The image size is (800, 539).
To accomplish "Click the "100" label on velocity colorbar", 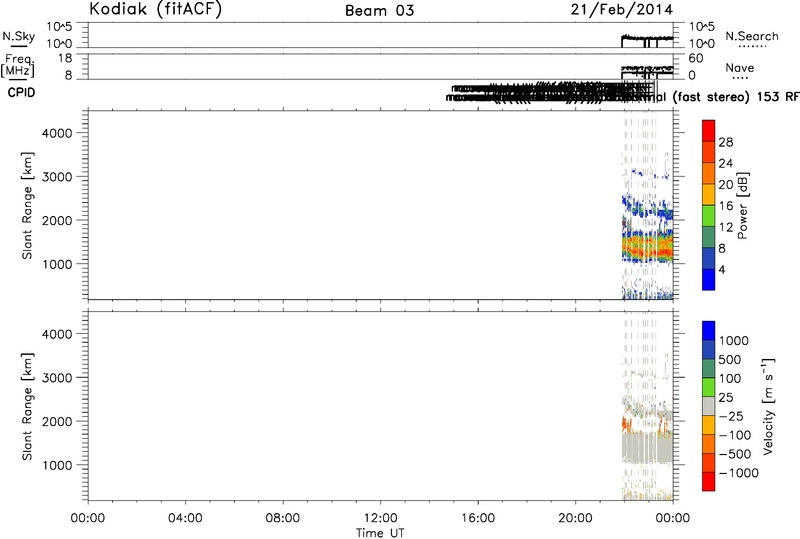I will [x=730, y=379].
